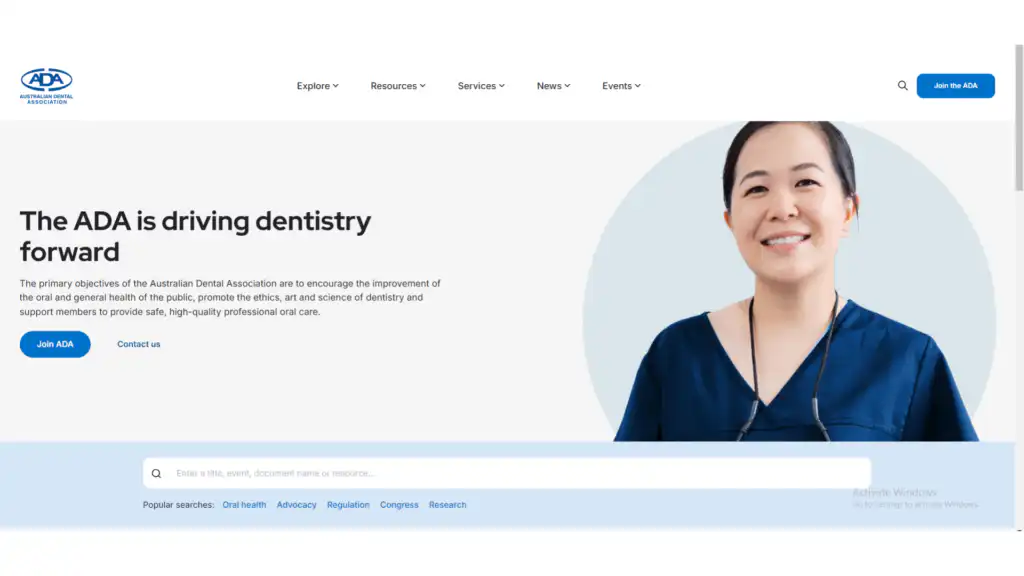Choose the 'Oral health' popular search

click(244, 505)
